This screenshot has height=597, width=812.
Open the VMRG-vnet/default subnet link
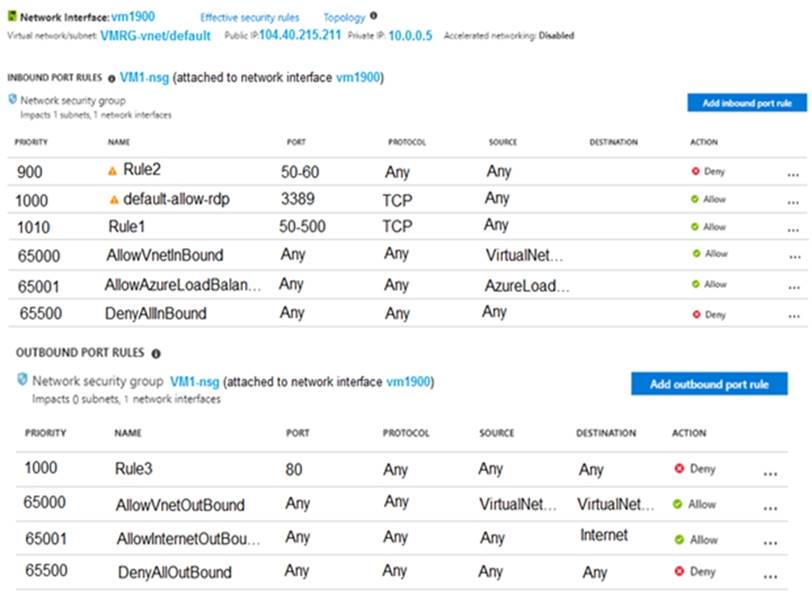click(155, 36)
